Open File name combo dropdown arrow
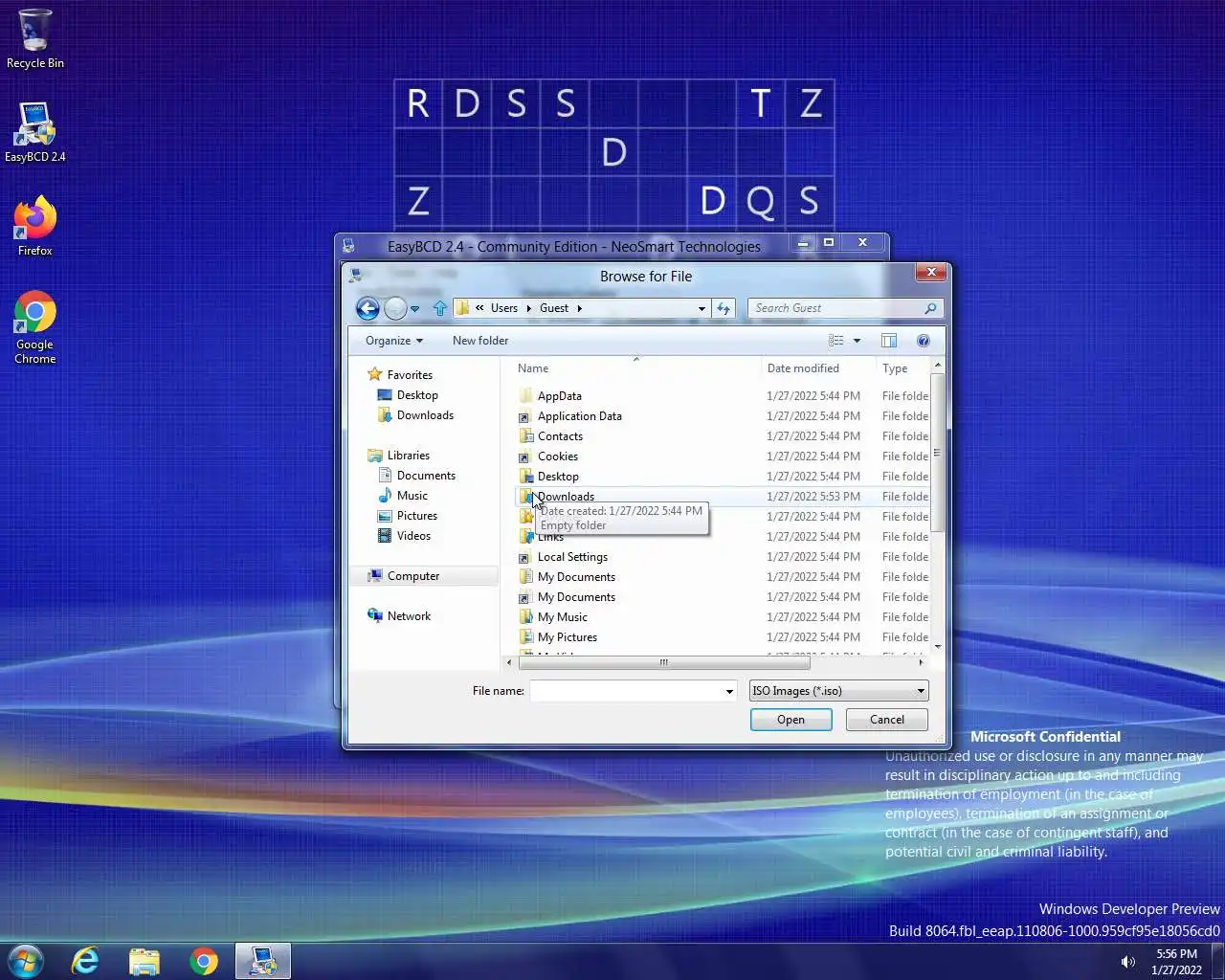The height and width of the screenshot is (980, 1225). [729, 691]
